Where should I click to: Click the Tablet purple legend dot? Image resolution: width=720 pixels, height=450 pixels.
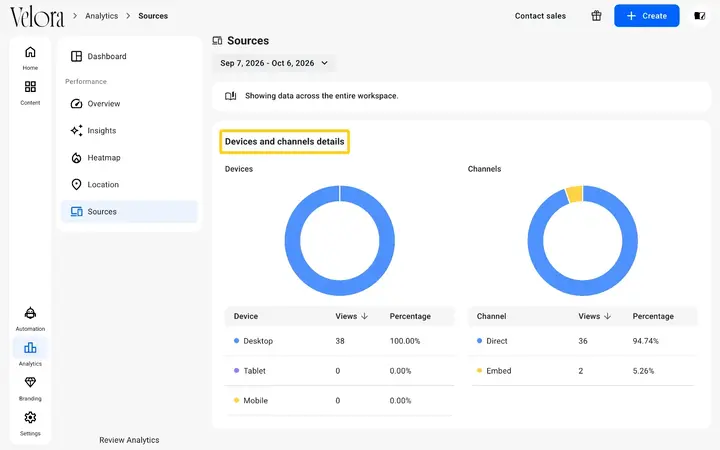[x=236, y=371]
